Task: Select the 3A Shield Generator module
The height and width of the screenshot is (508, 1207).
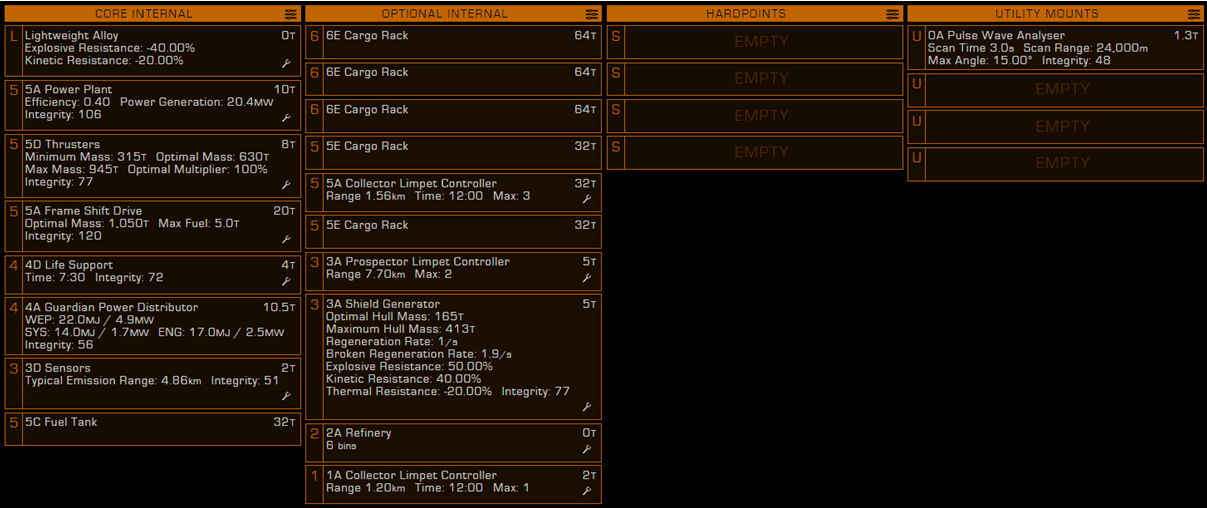Action: [454, 357]
